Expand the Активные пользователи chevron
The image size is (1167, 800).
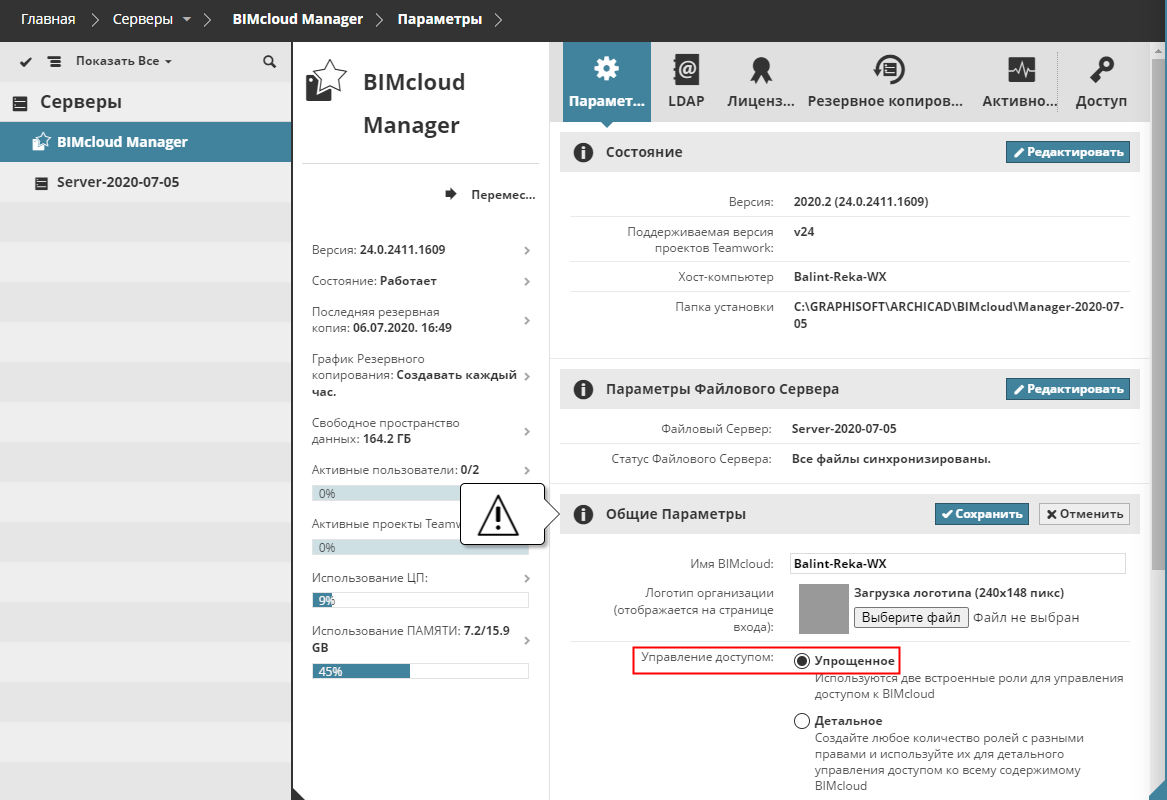527,470
